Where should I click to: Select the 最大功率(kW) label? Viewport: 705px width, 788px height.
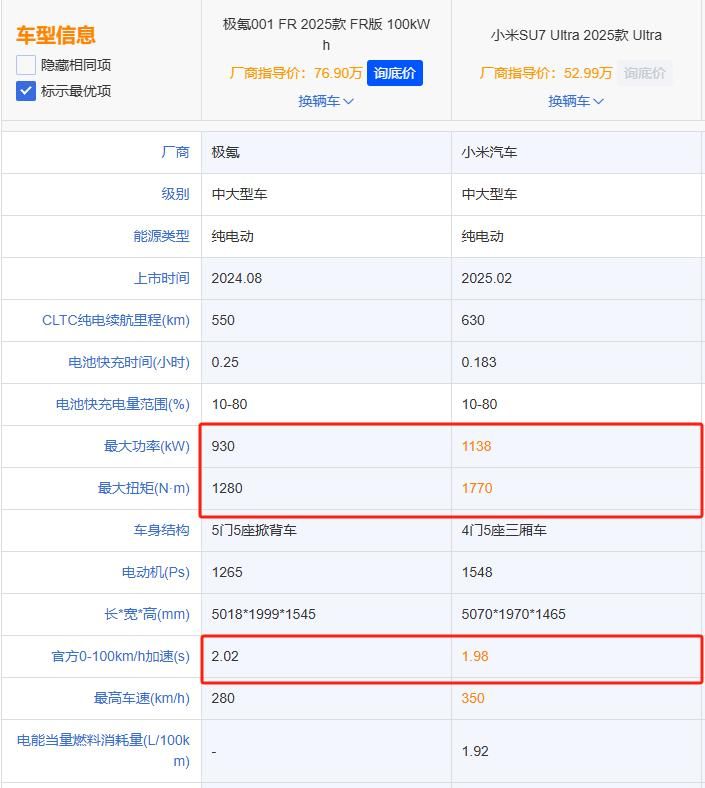tap(146, 446)
